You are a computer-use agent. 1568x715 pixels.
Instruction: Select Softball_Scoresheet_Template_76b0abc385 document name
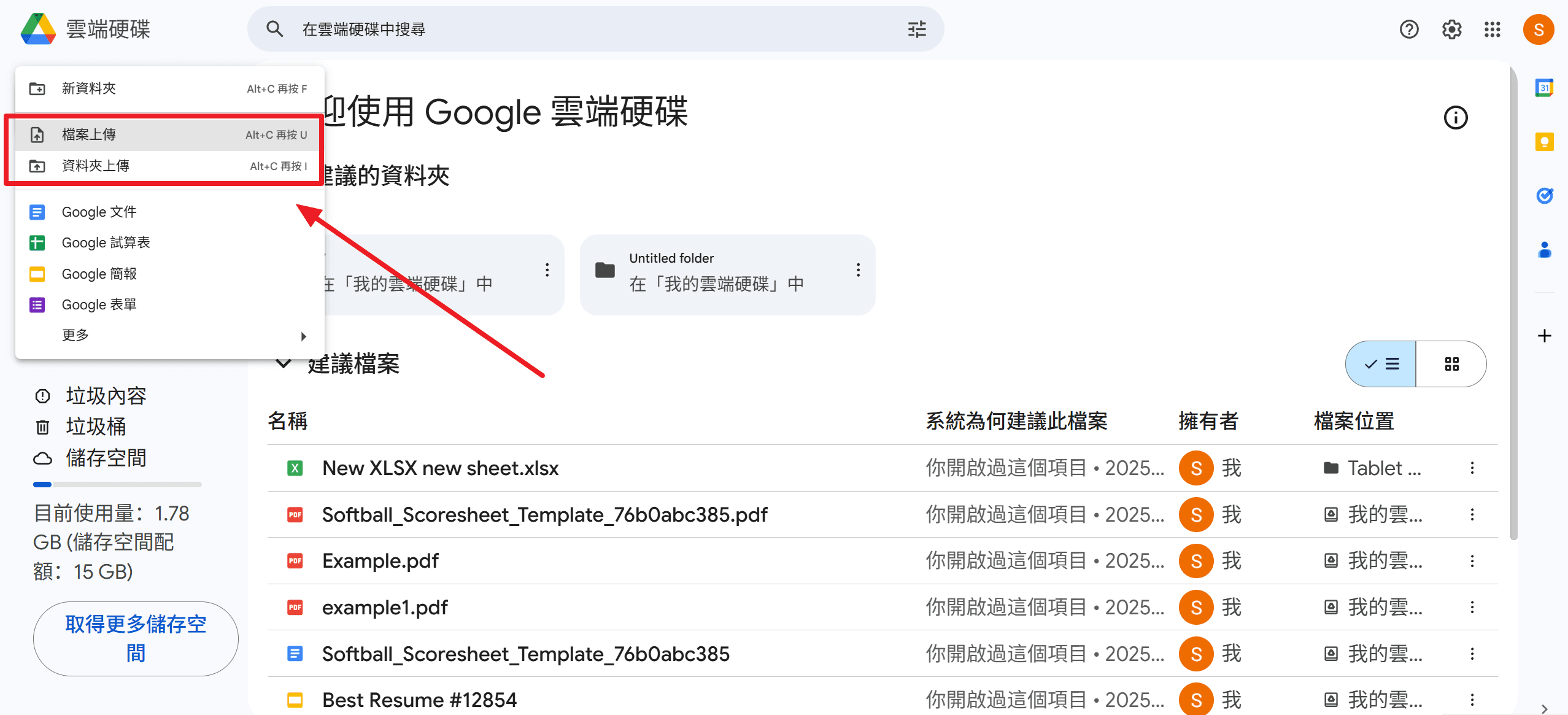click(526, 654)
